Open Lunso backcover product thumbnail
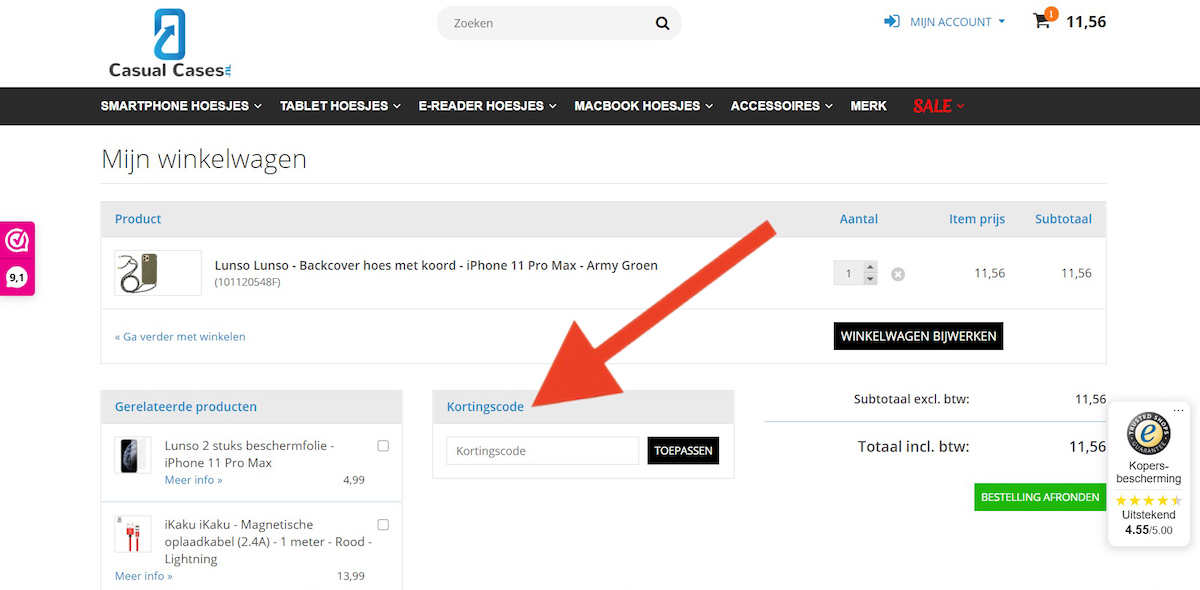 pos(158,273)
